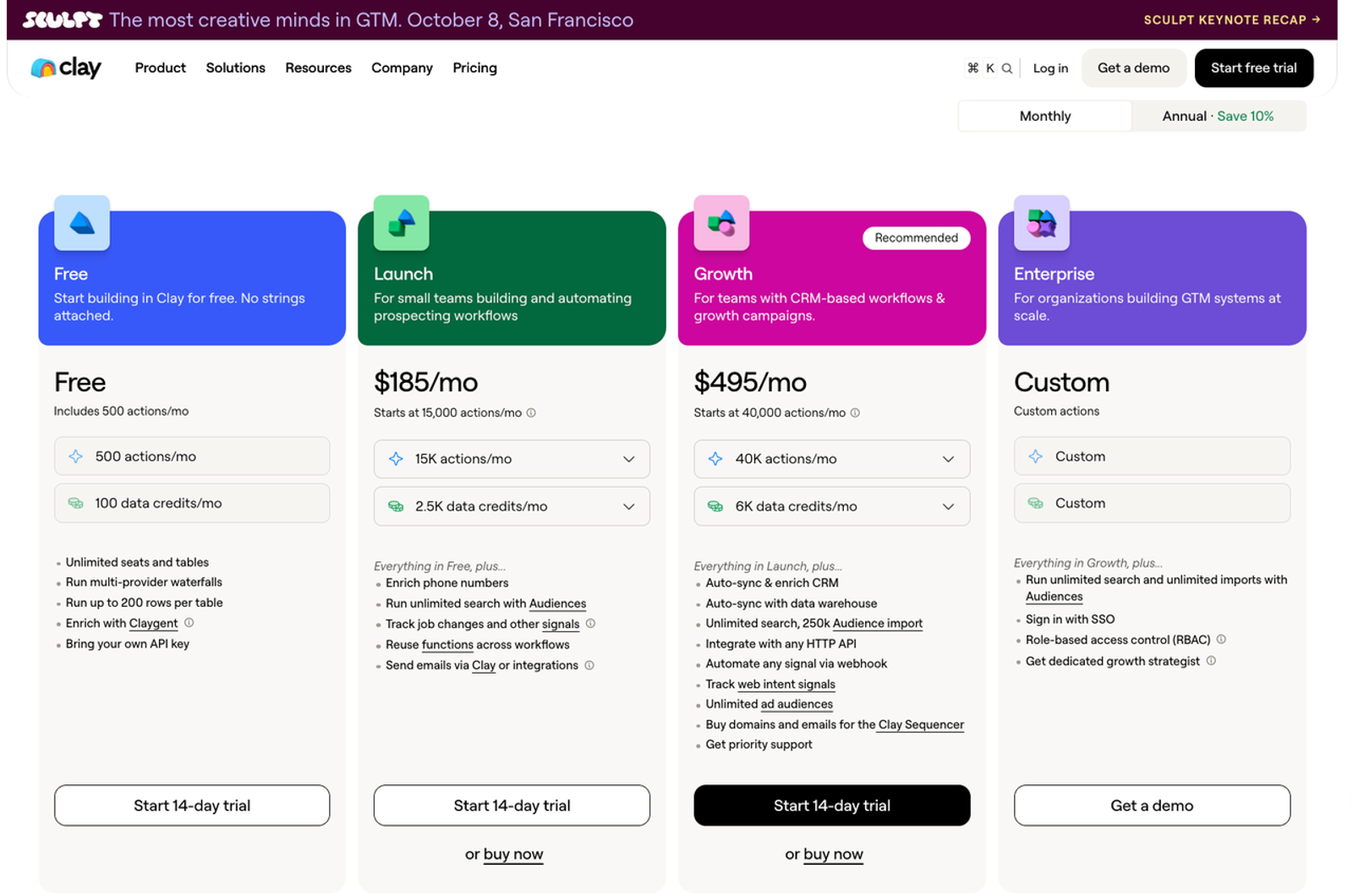Switch billing to Annual Save 10%
The width and height of the screenshot is (1353, 896).
point(1218,116)
